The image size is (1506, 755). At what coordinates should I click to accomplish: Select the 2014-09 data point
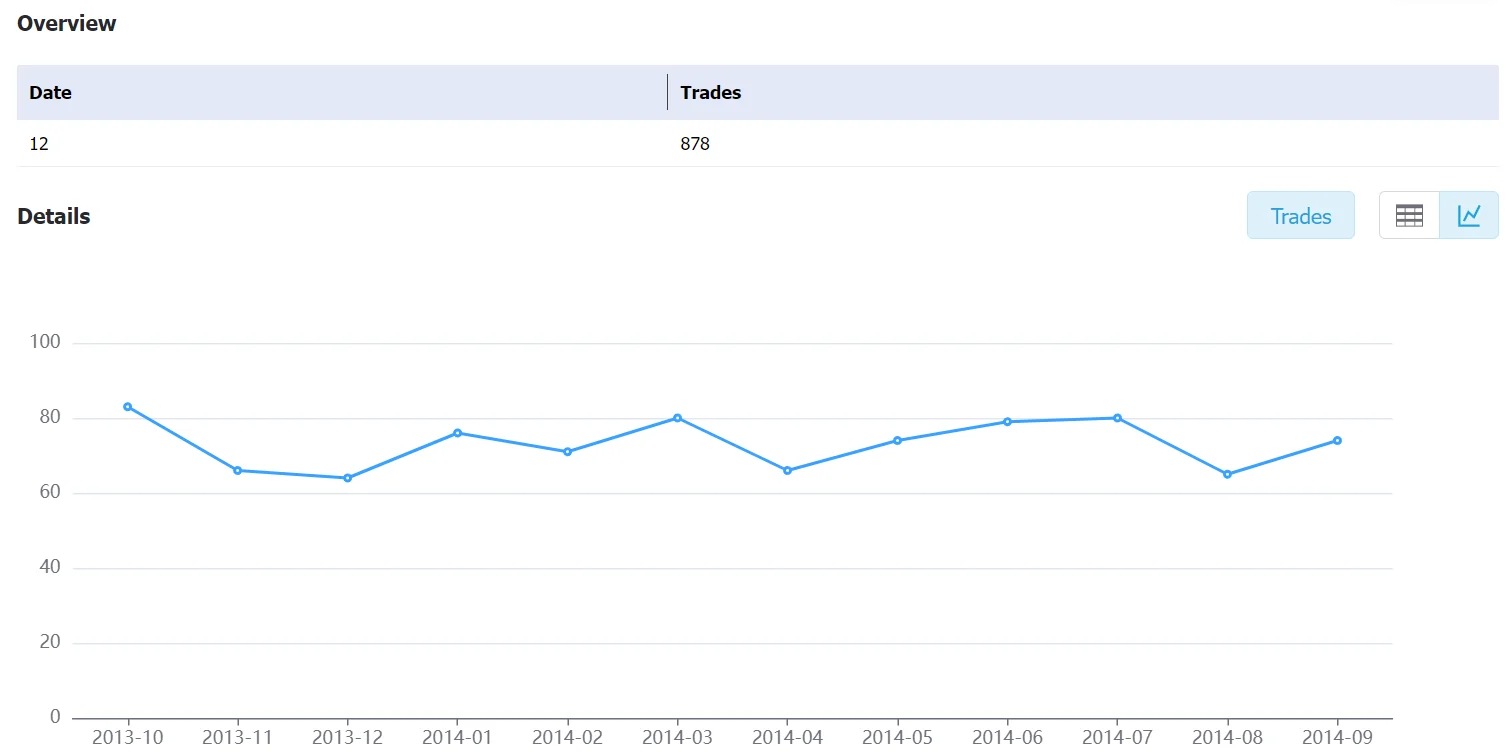click(1338, 440)
